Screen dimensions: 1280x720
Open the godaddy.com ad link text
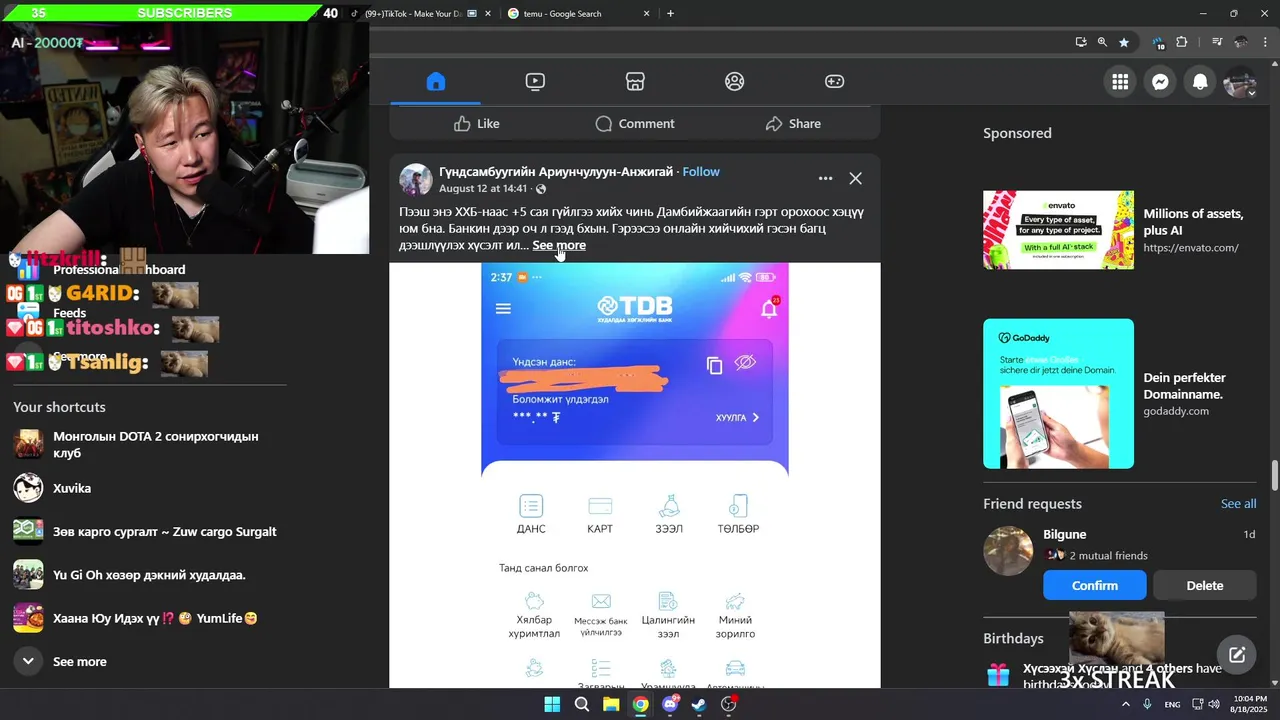[x=1176, y=411]
